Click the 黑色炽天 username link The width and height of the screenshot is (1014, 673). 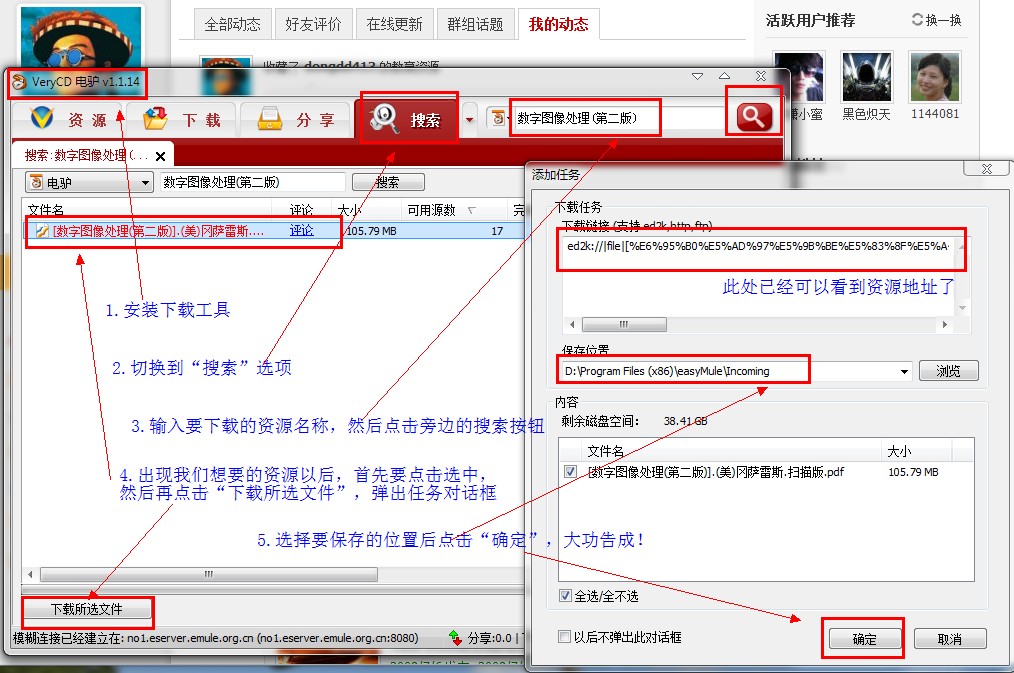tap(867, 114)
